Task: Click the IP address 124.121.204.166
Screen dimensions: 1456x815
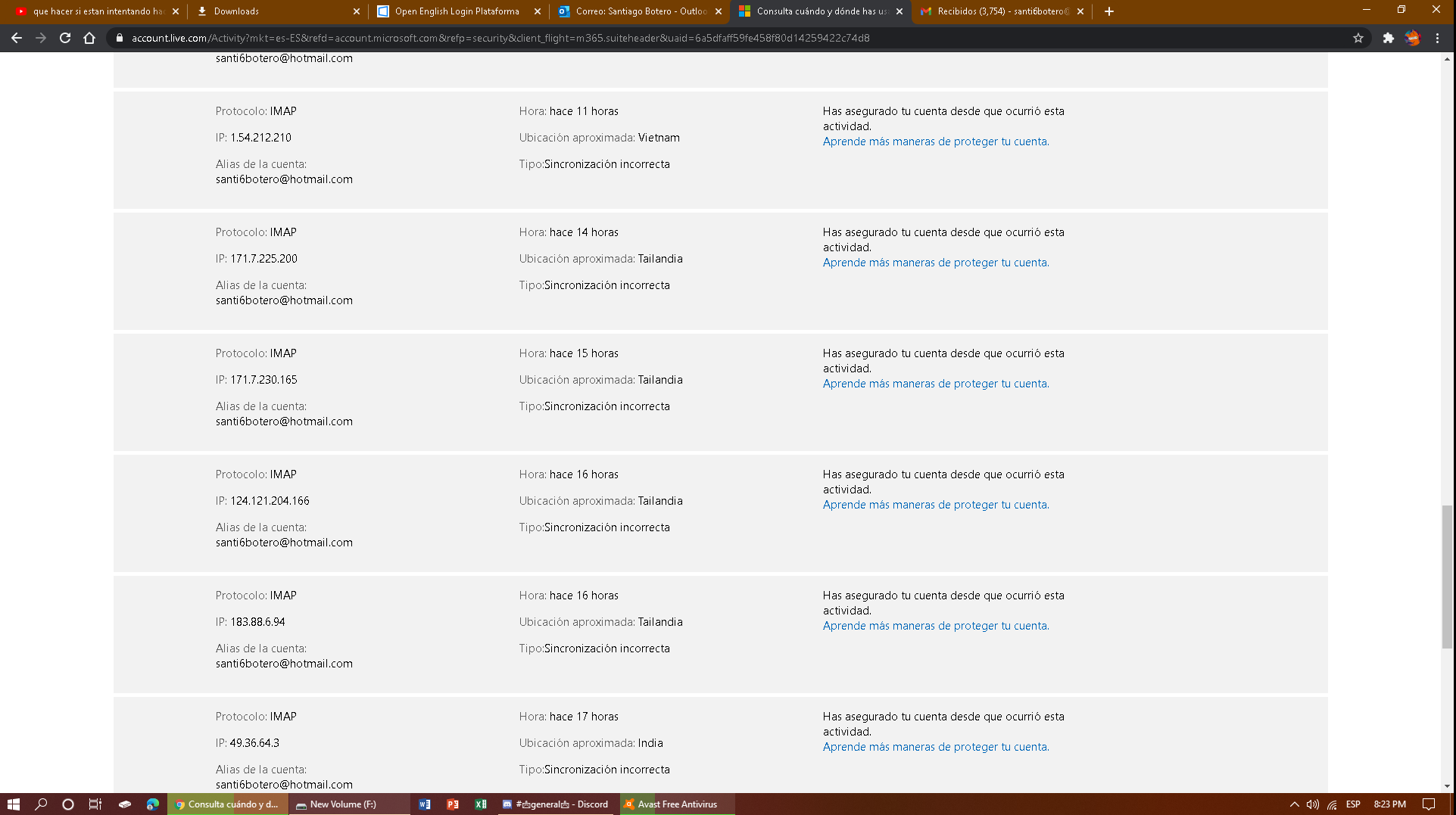Action: (270, 501)
